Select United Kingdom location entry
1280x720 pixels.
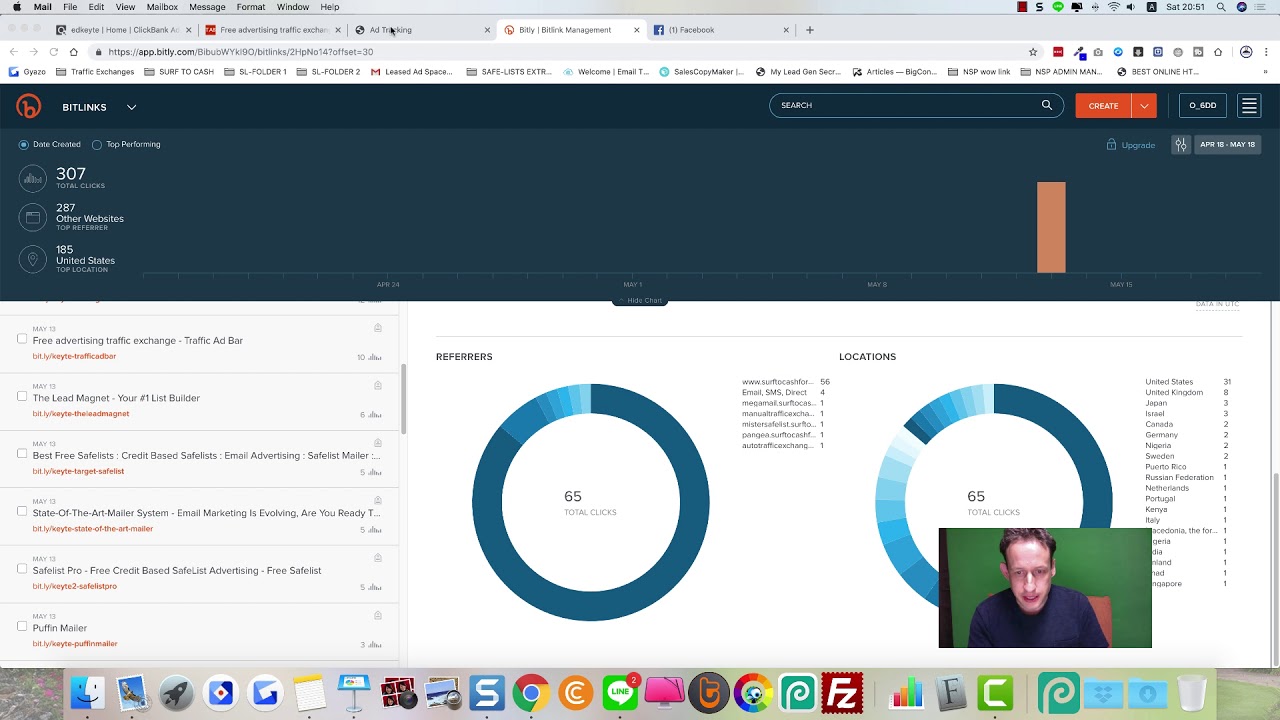(x=1174, y=392)
